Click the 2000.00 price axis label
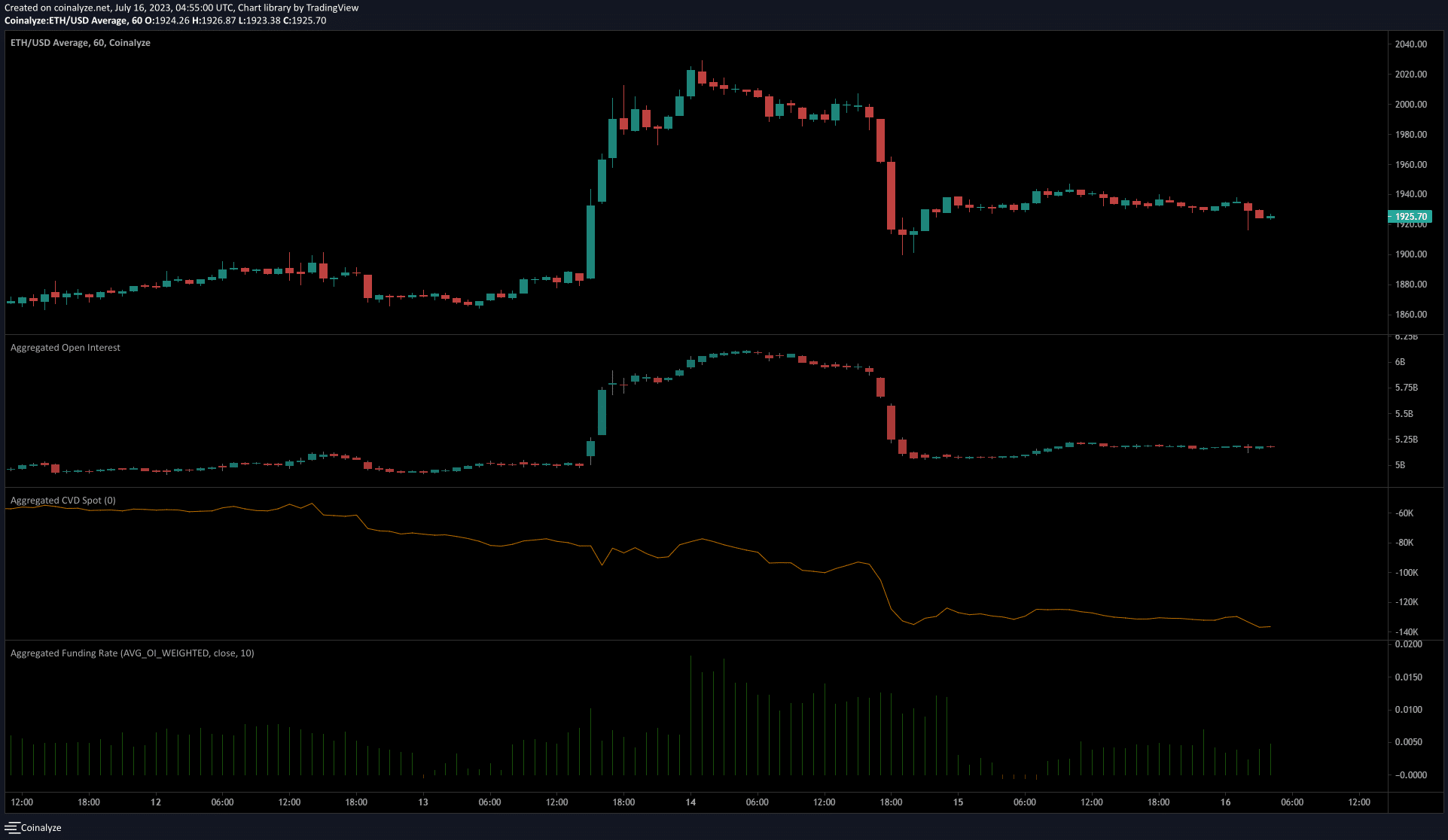The image size is (1448, 840). click(x=1410, y=105)
